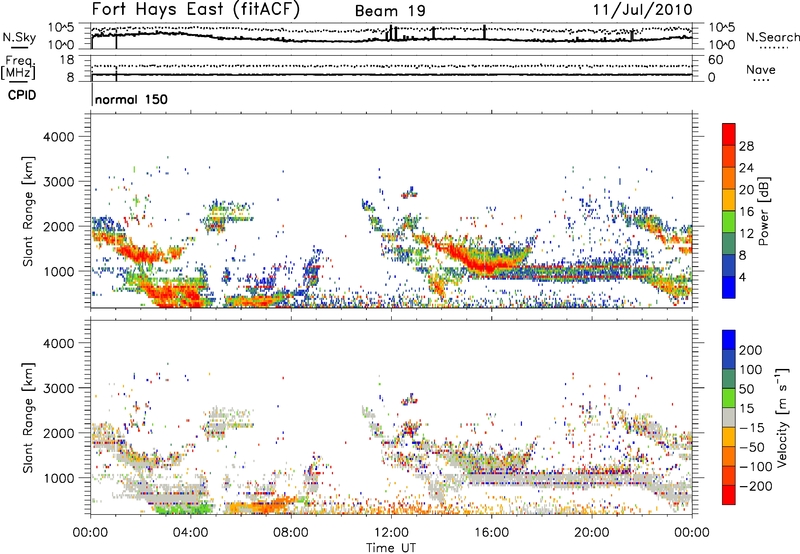Screen dimensions: 800x554
Task: Click the "Fort Hays East (fitACF)" title
Action: click(195, 9)
